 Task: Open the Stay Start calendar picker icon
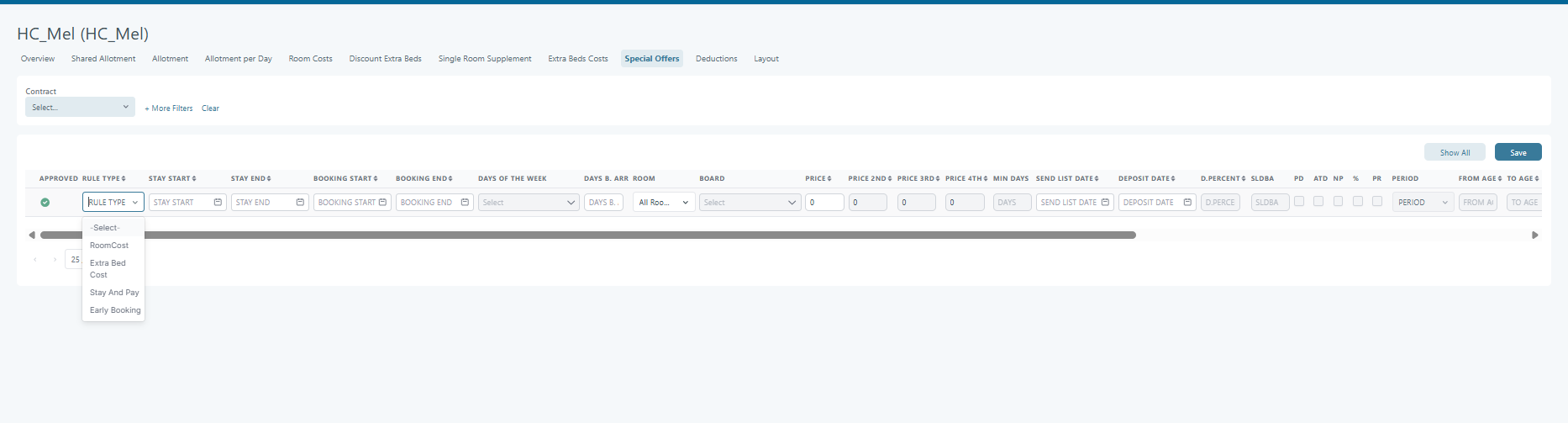[x=218, y=203]
